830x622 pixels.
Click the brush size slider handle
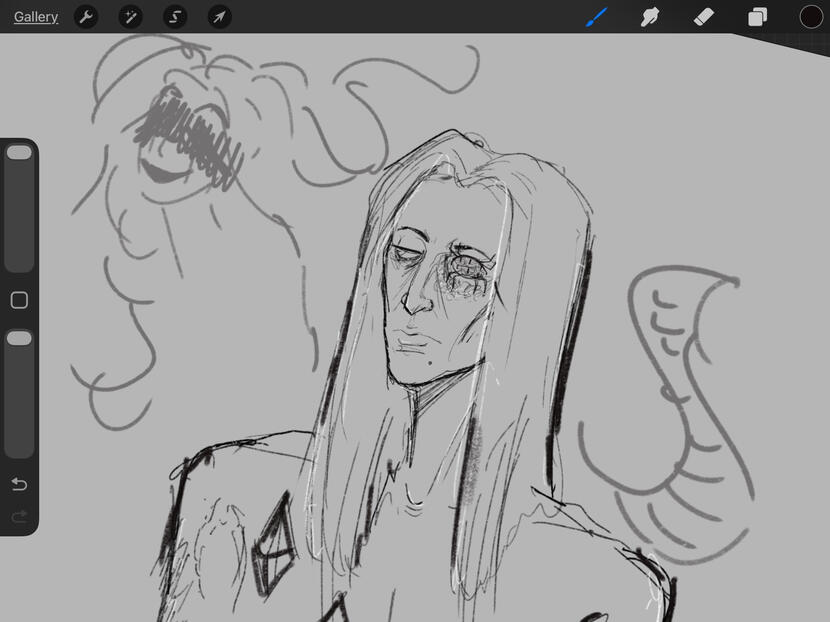[x=19, y=153]
